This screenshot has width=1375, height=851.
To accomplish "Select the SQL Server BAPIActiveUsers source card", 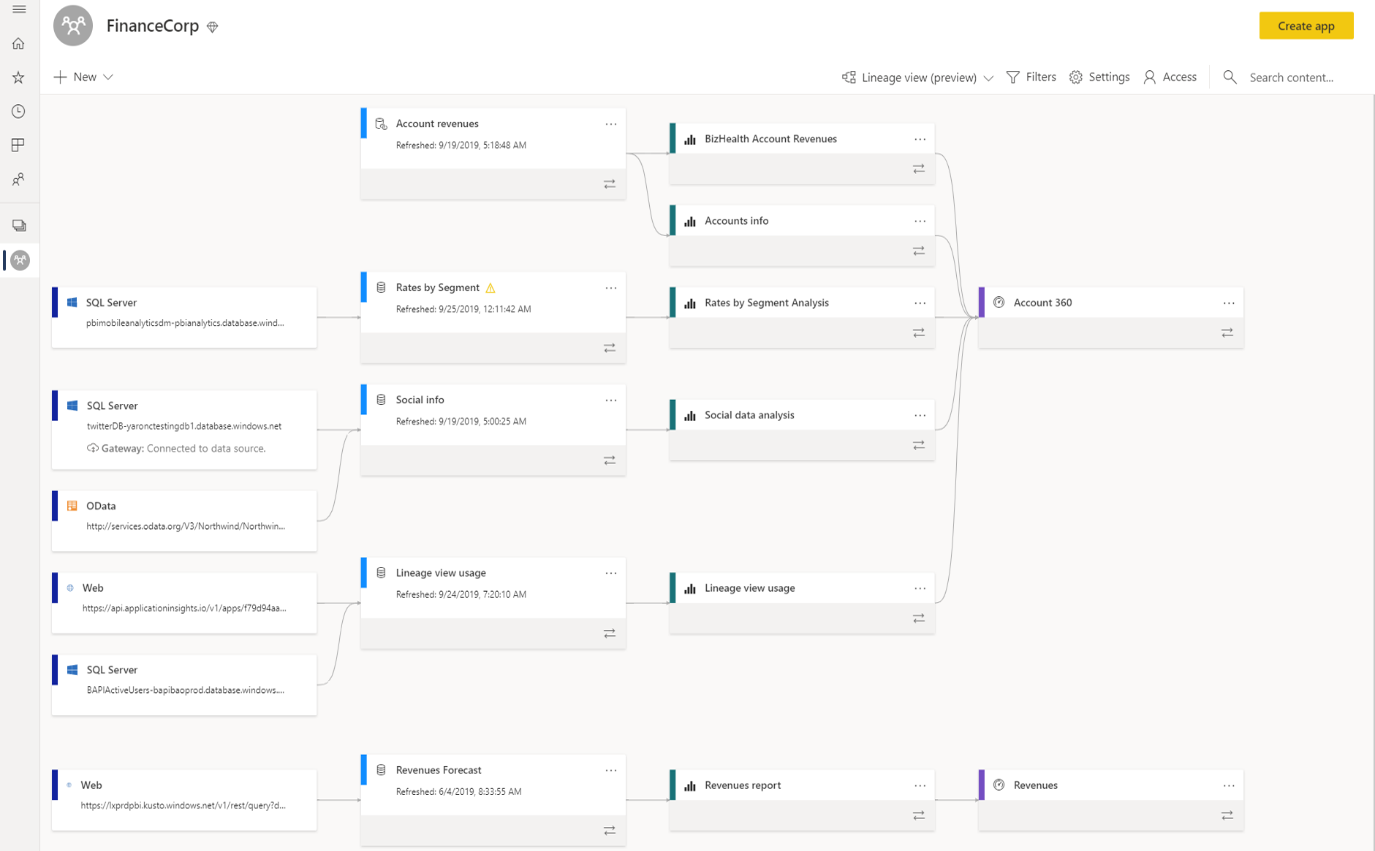I will coord(185,684).
